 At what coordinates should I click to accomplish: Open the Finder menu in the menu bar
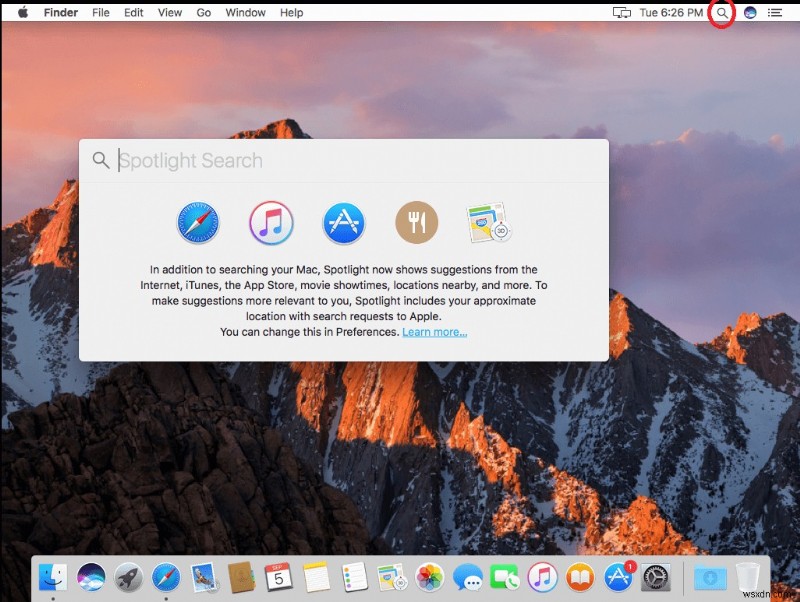coord(60,13)
